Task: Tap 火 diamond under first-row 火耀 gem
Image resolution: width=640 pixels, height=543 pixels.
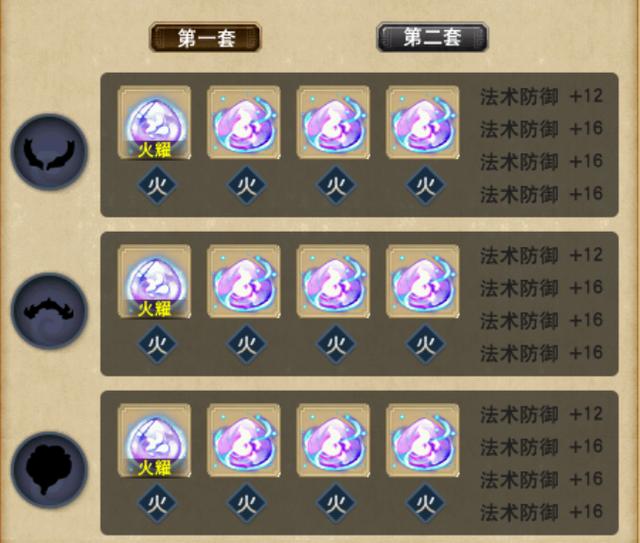Action: pos(157,185)
